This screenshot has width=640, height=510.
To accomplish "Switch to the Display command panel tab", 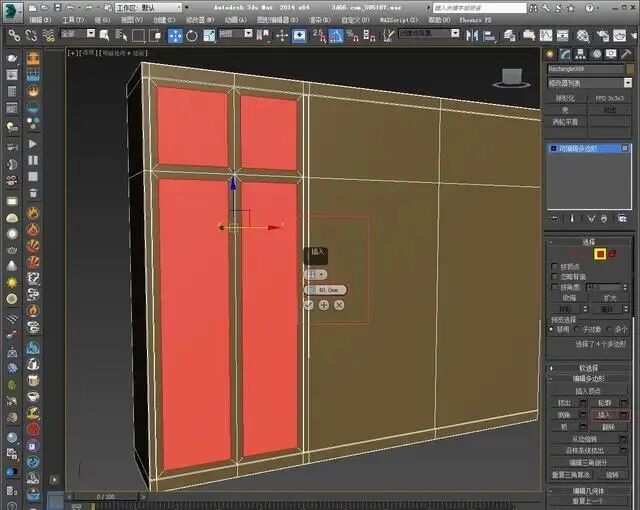I will point(611,54).
